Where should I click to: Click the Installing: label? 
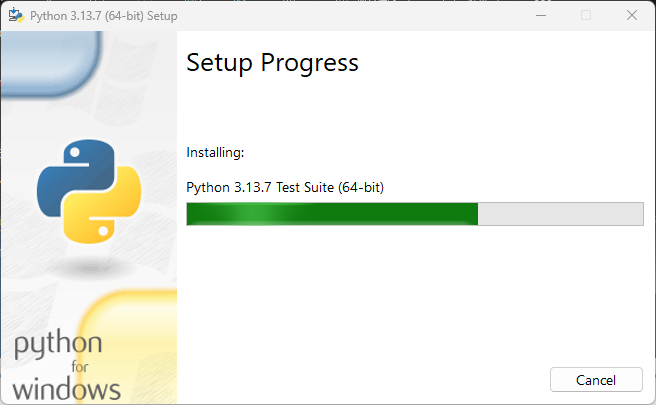[215, 153]
